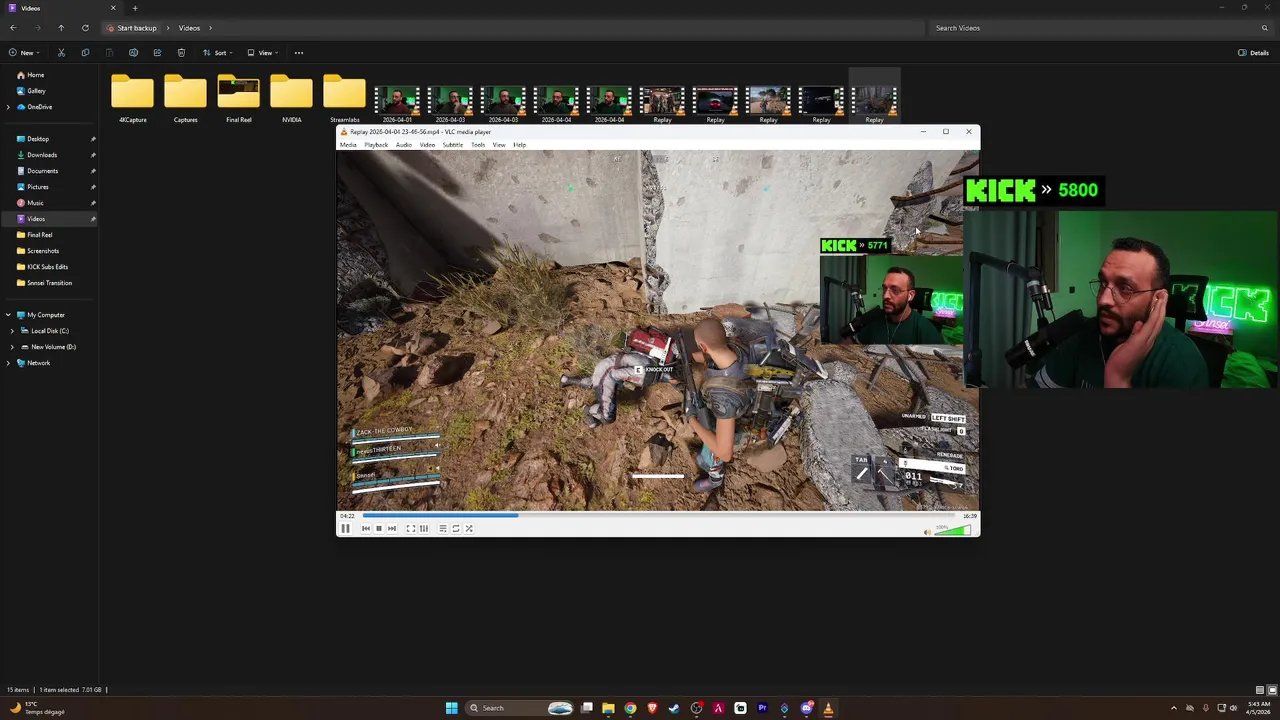Click the Search Videos field
This screenshot has width=1280, height=720.
(x=1101, y=28)
